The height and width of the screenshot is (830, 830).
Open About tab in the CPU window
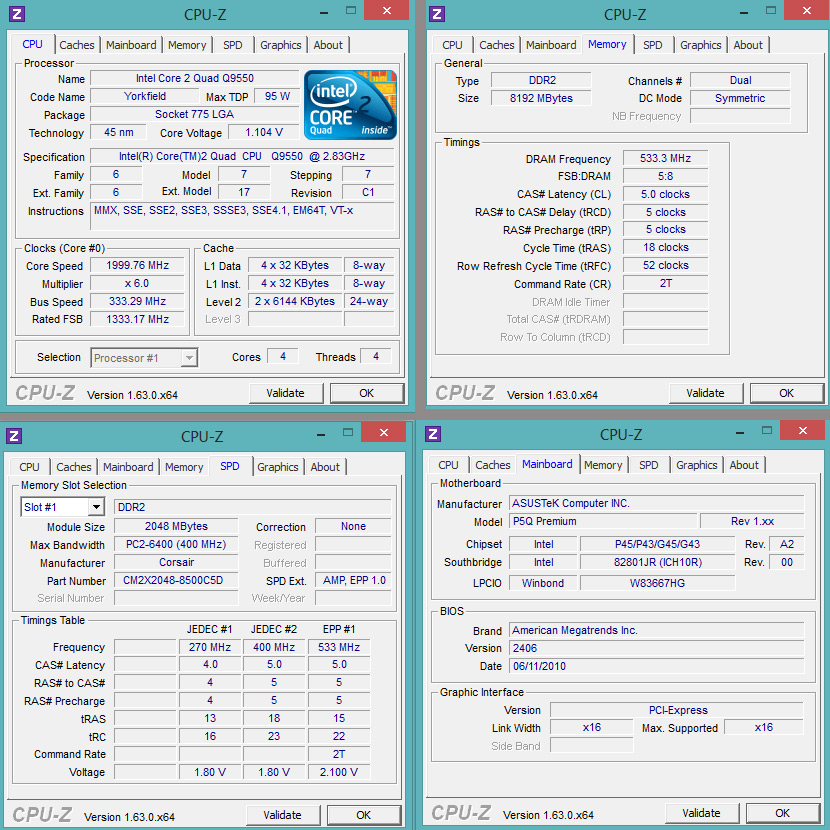pos(328,45)
